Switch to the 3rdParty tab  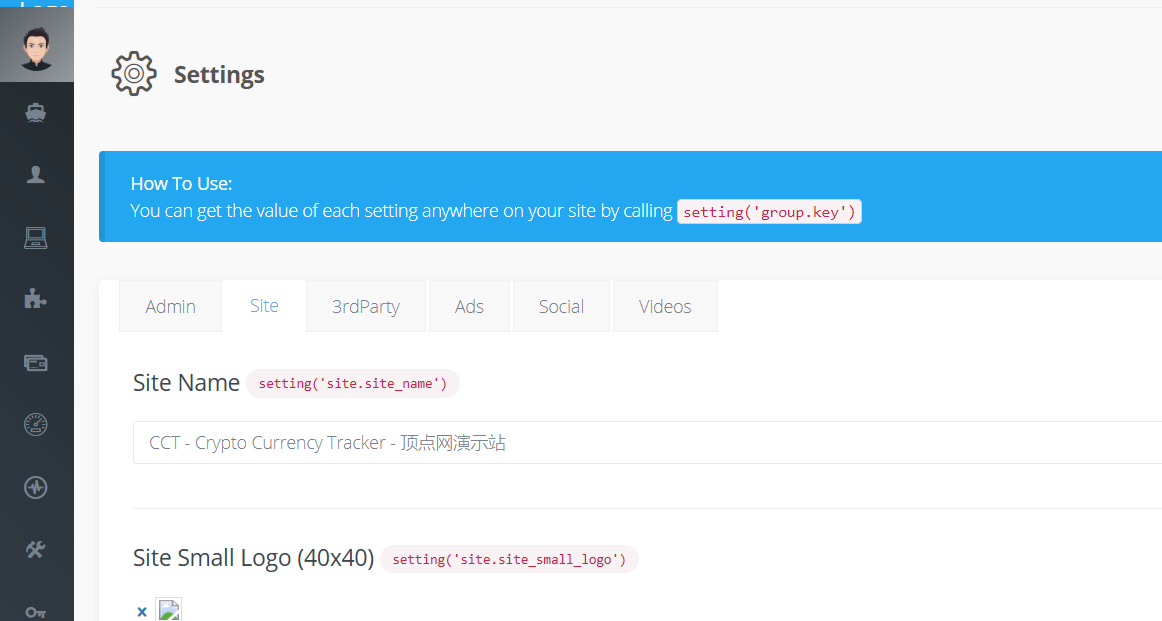(x=366, y=306)
